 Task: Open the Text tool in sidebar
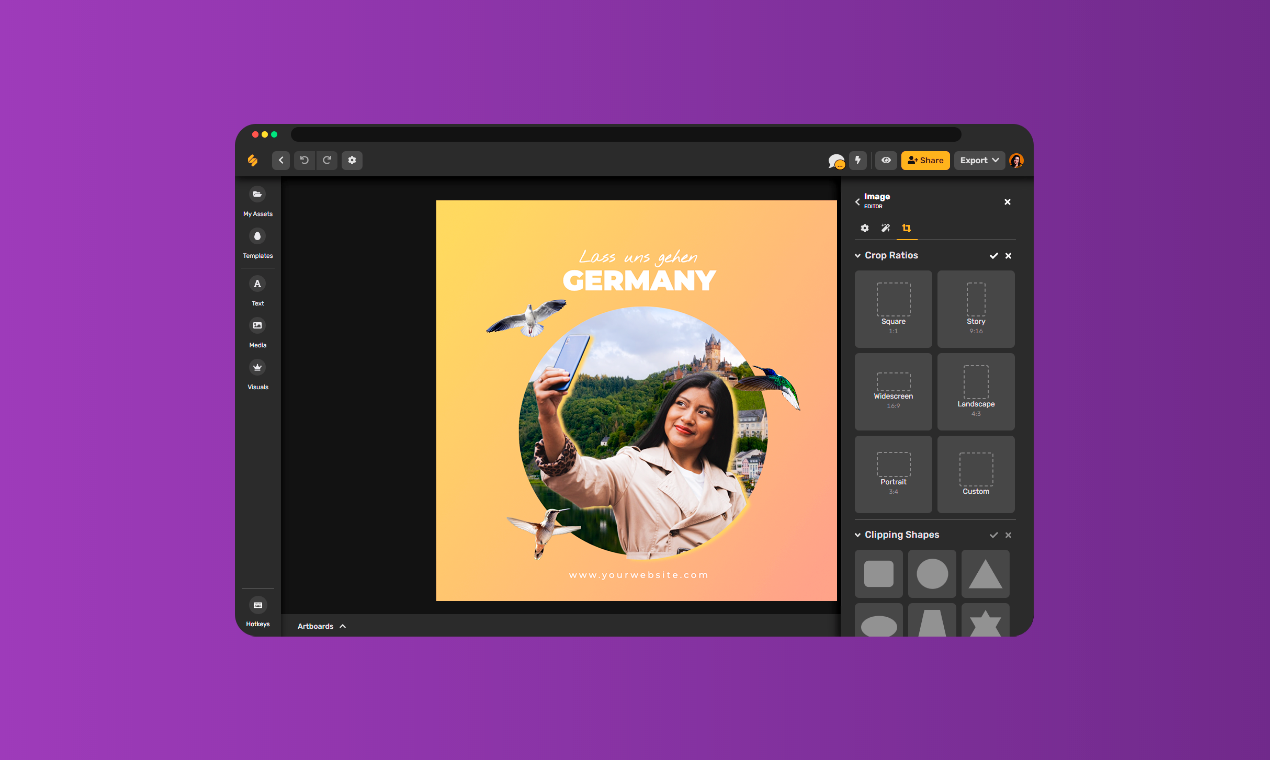click(257, 289)
